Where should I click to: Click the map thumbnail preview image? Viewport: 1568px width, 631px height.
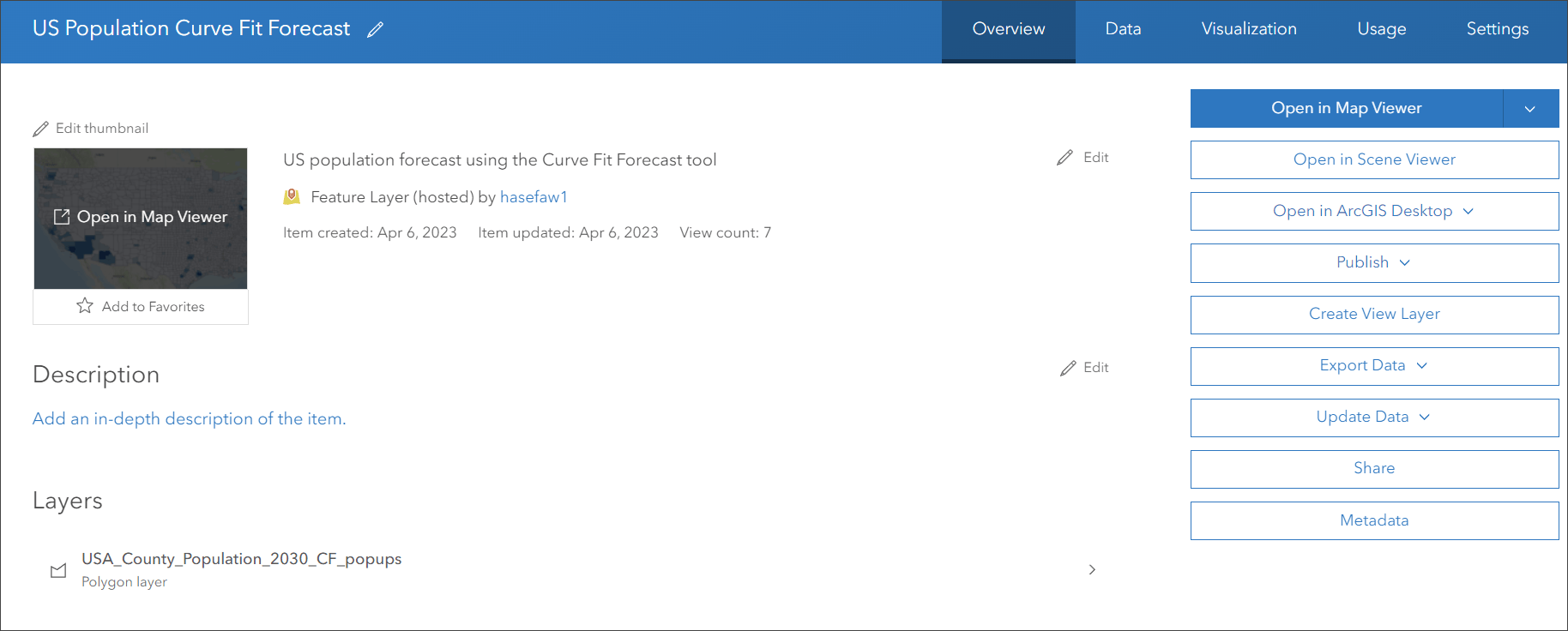[x=141, y=257]
